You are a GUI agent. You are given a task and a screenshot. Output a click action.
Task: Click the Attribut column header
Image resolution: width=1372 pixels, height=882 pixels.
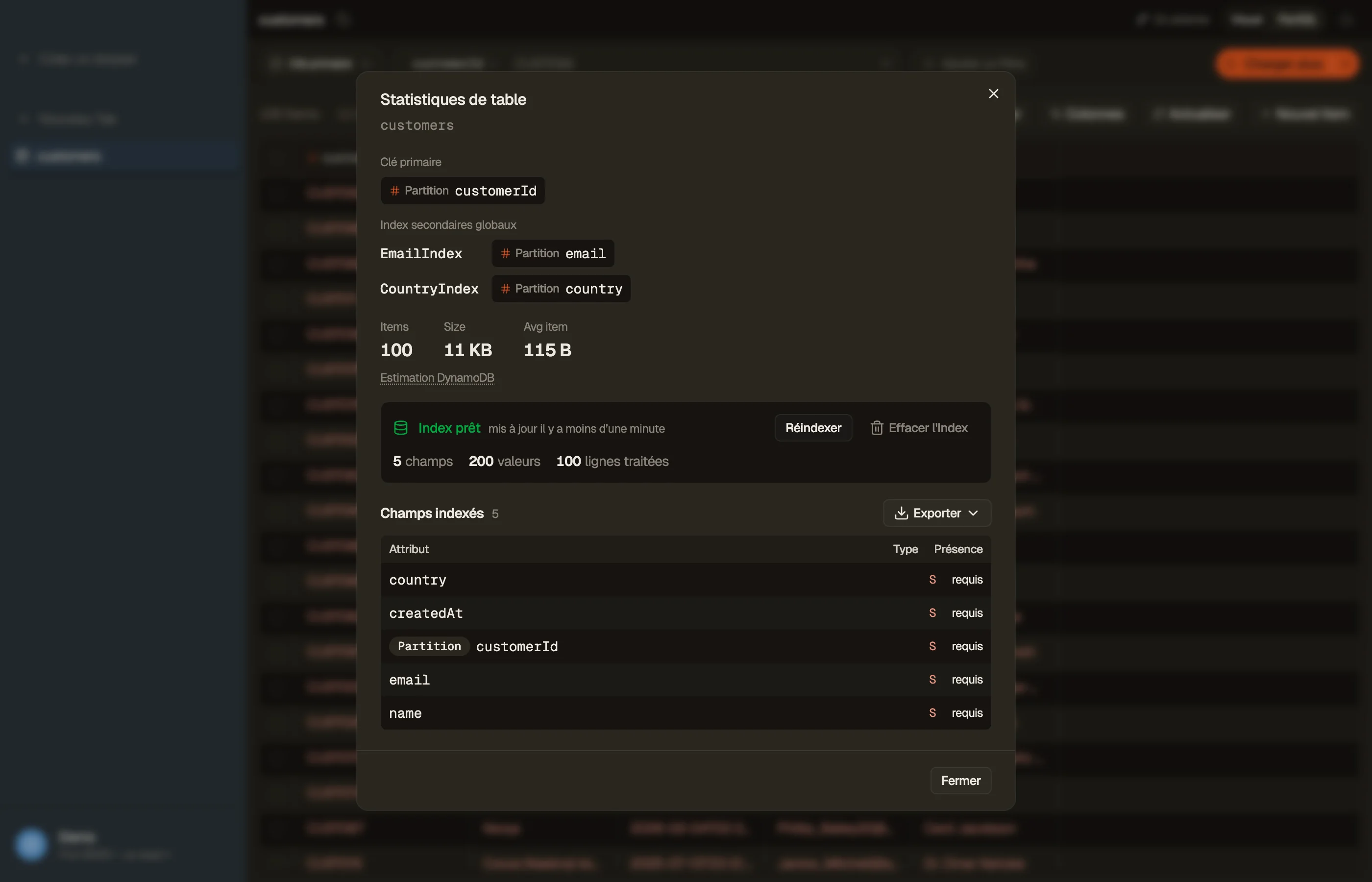click(x=409, y=549)
